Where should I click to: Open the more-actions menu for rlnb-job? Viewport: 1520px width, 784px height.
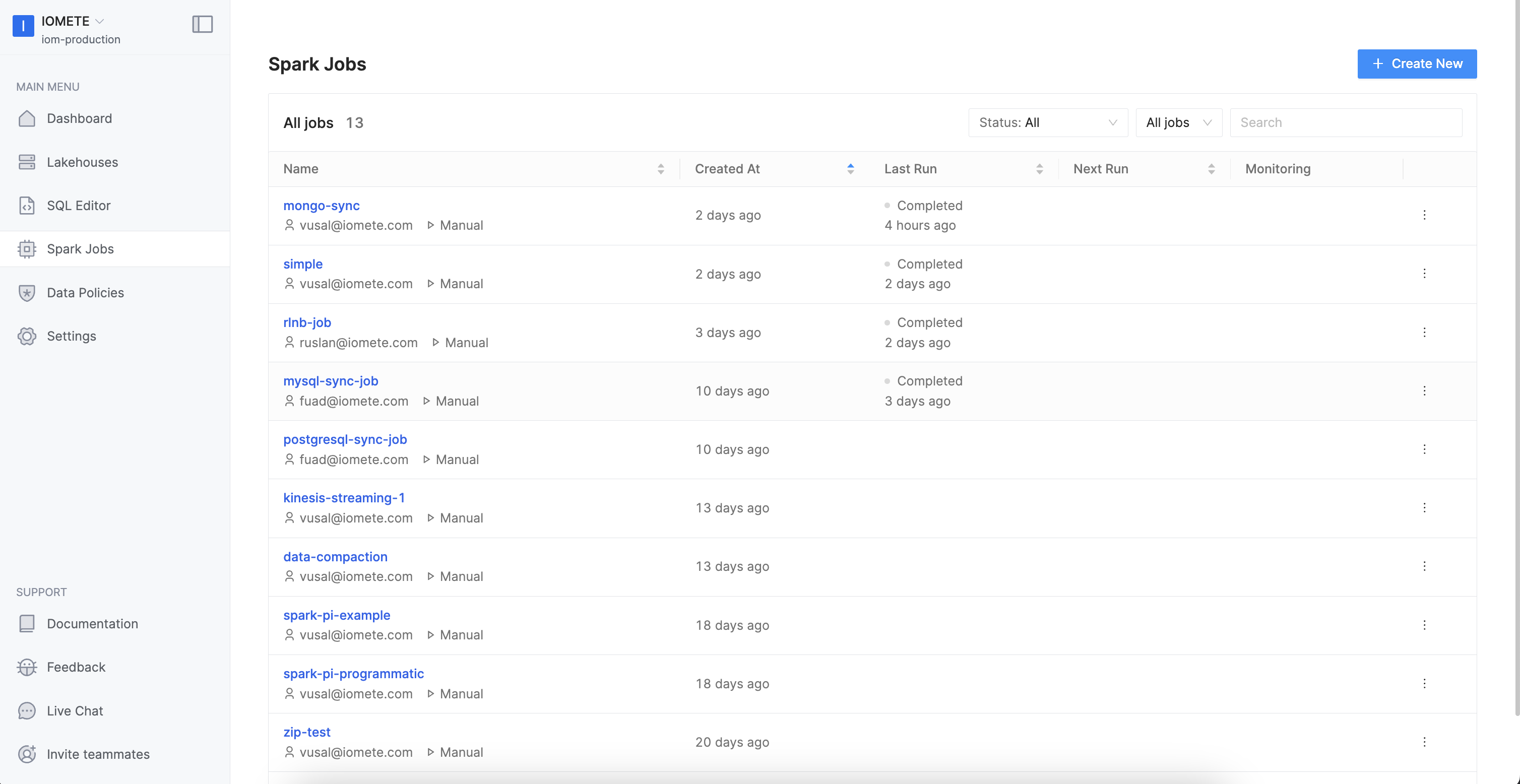[1424, 332]
